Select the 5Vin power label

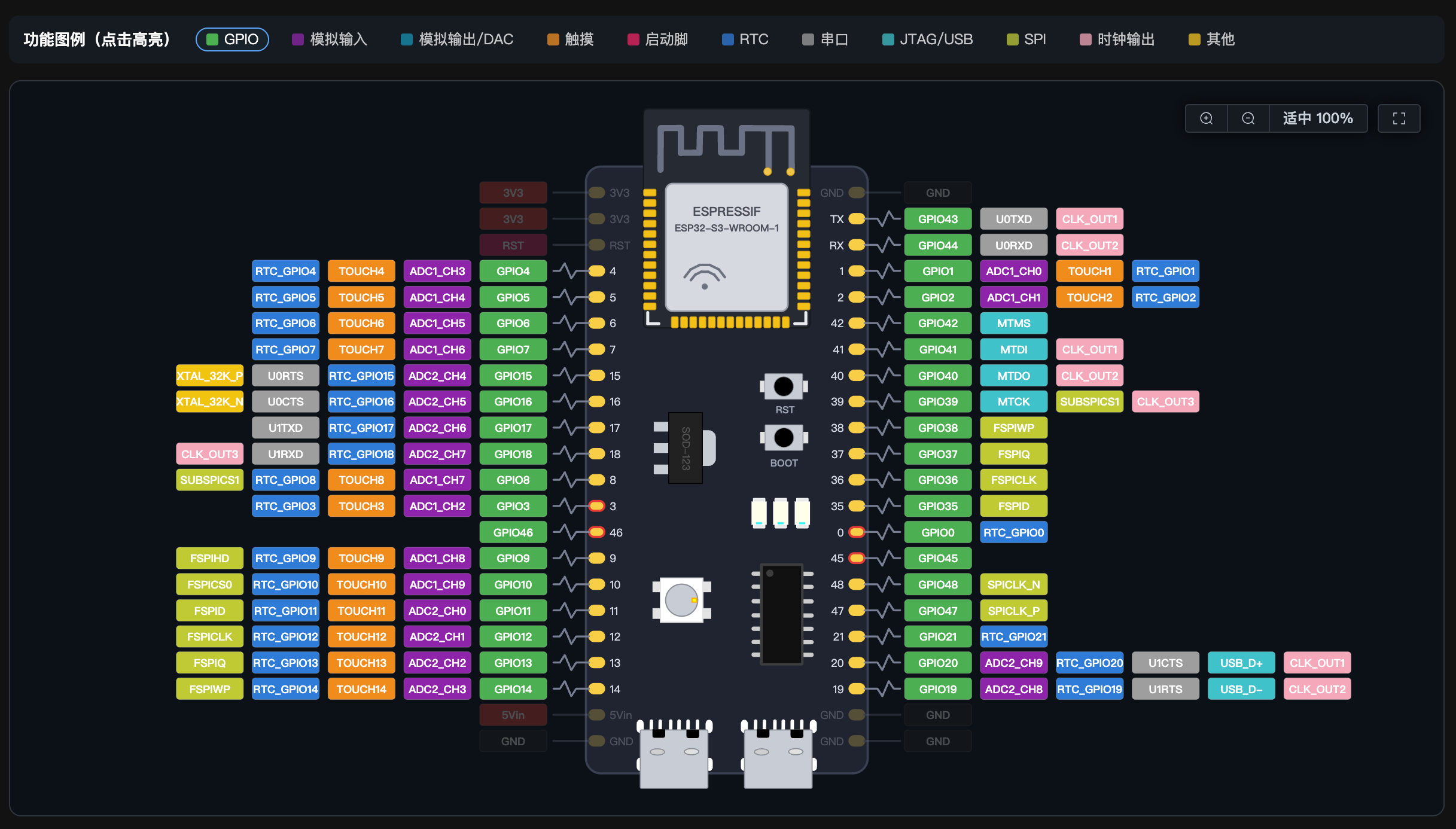click(513, 715)
